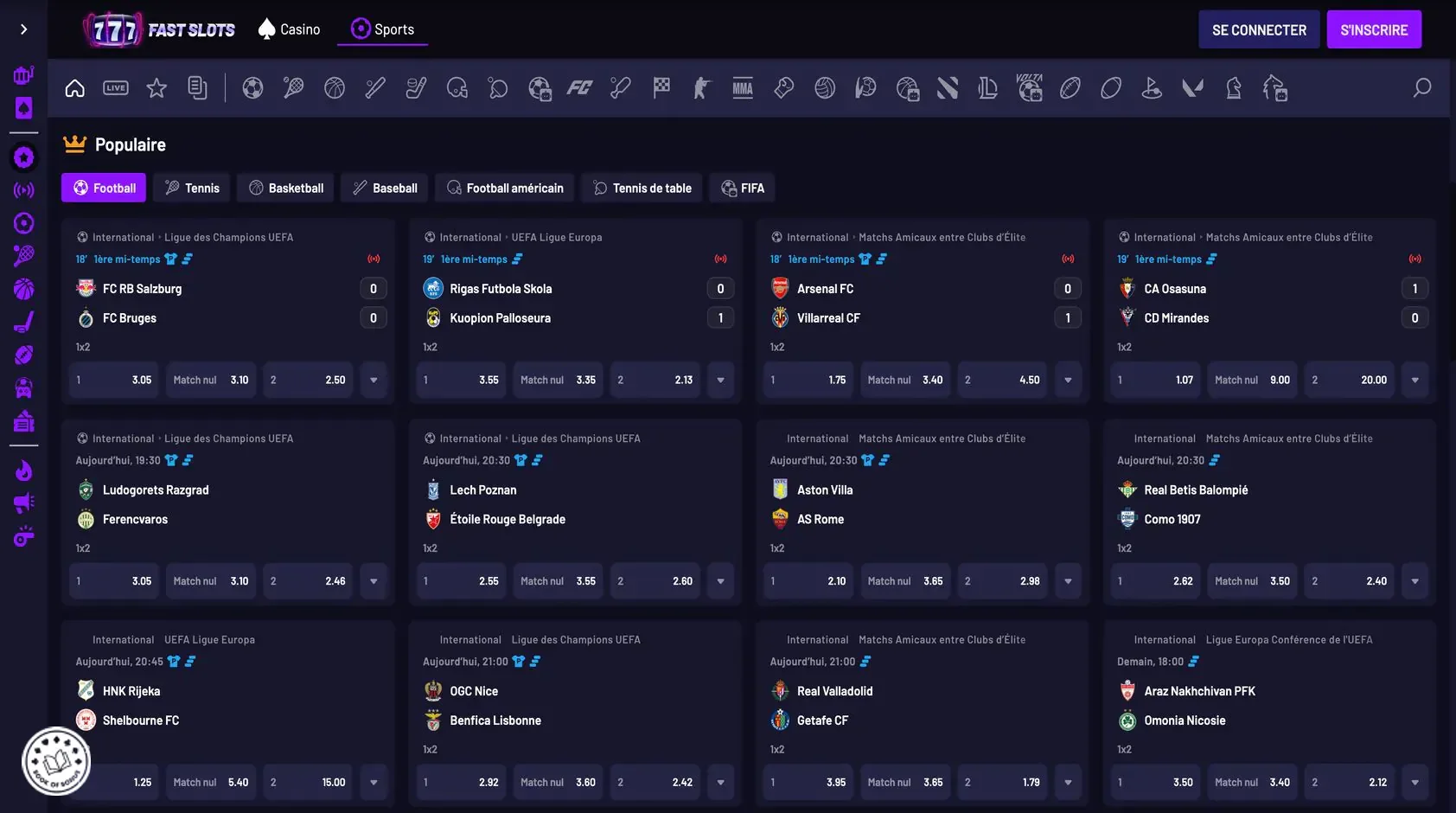Select the Valorant icon

(x=1193, y=88)
